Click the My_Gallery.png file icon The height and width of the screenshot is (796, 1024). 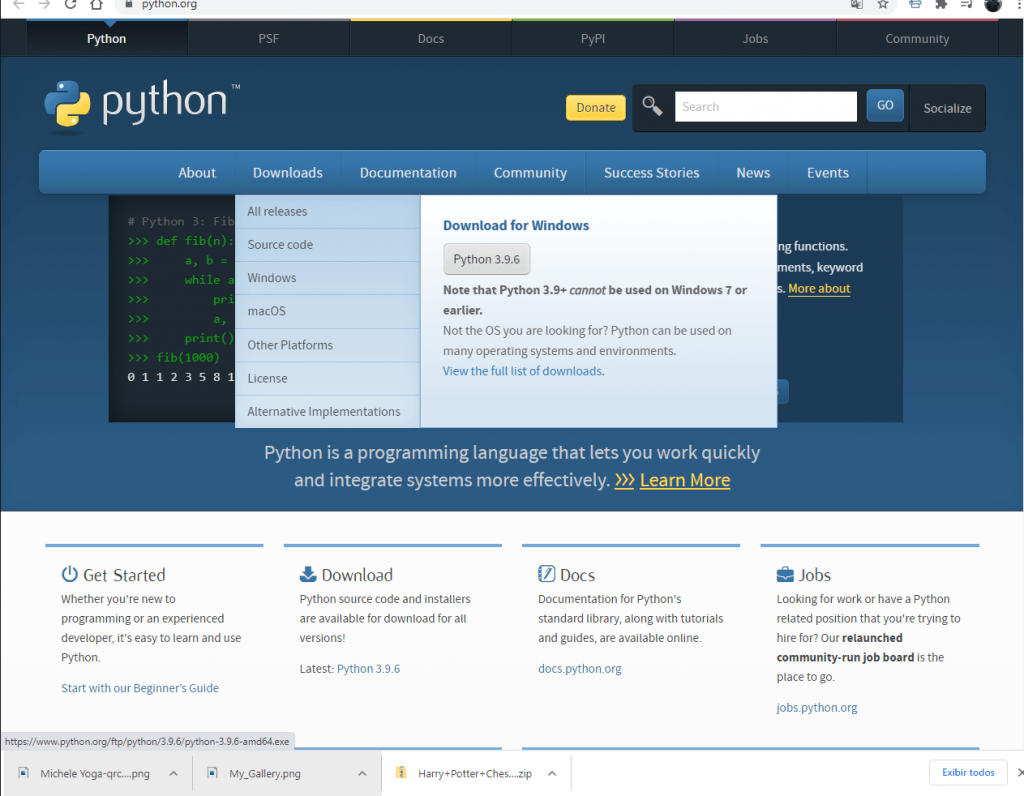click(212, 773)
